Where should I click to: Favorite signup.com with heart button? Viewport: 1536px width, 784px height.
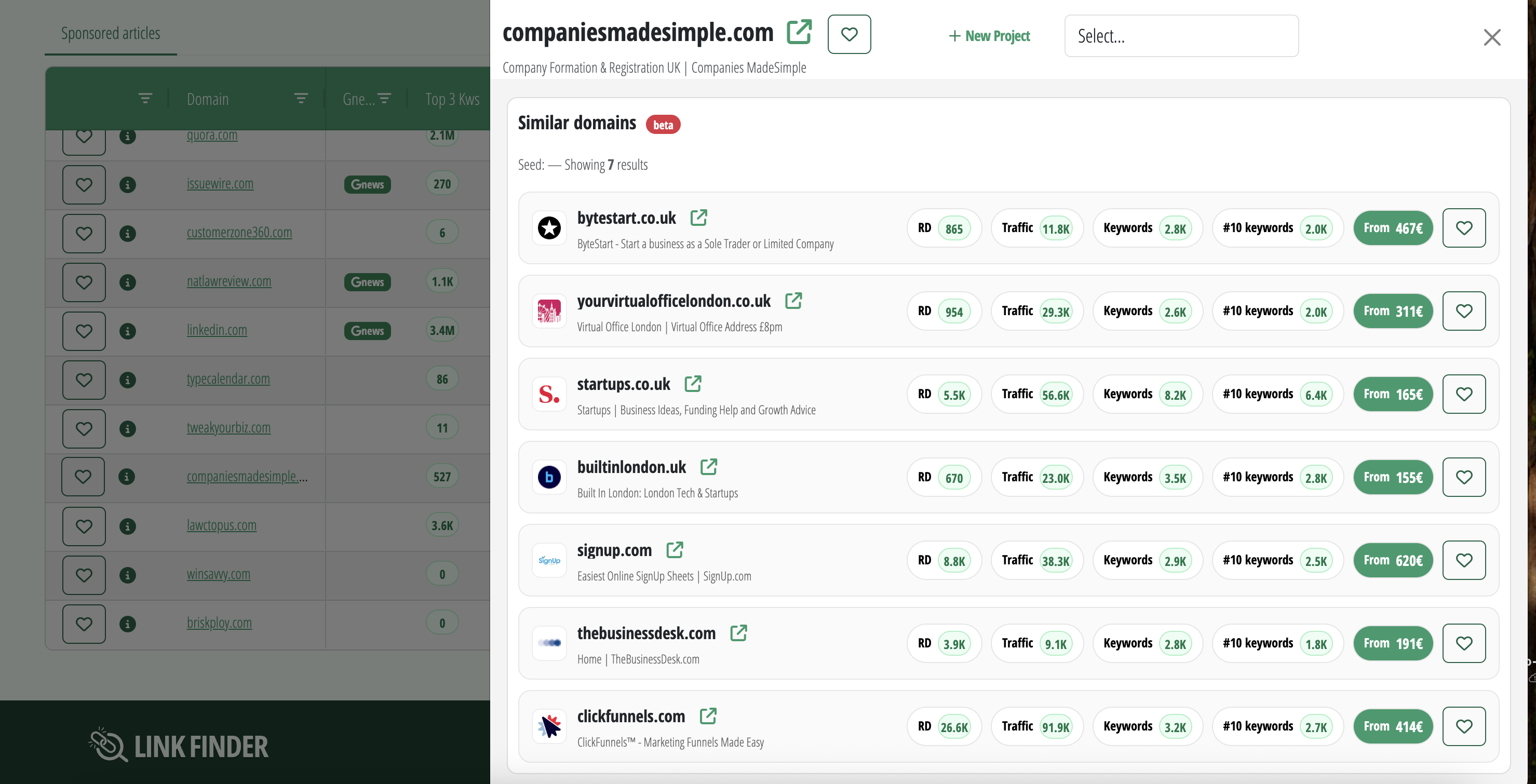point(1464,560)
